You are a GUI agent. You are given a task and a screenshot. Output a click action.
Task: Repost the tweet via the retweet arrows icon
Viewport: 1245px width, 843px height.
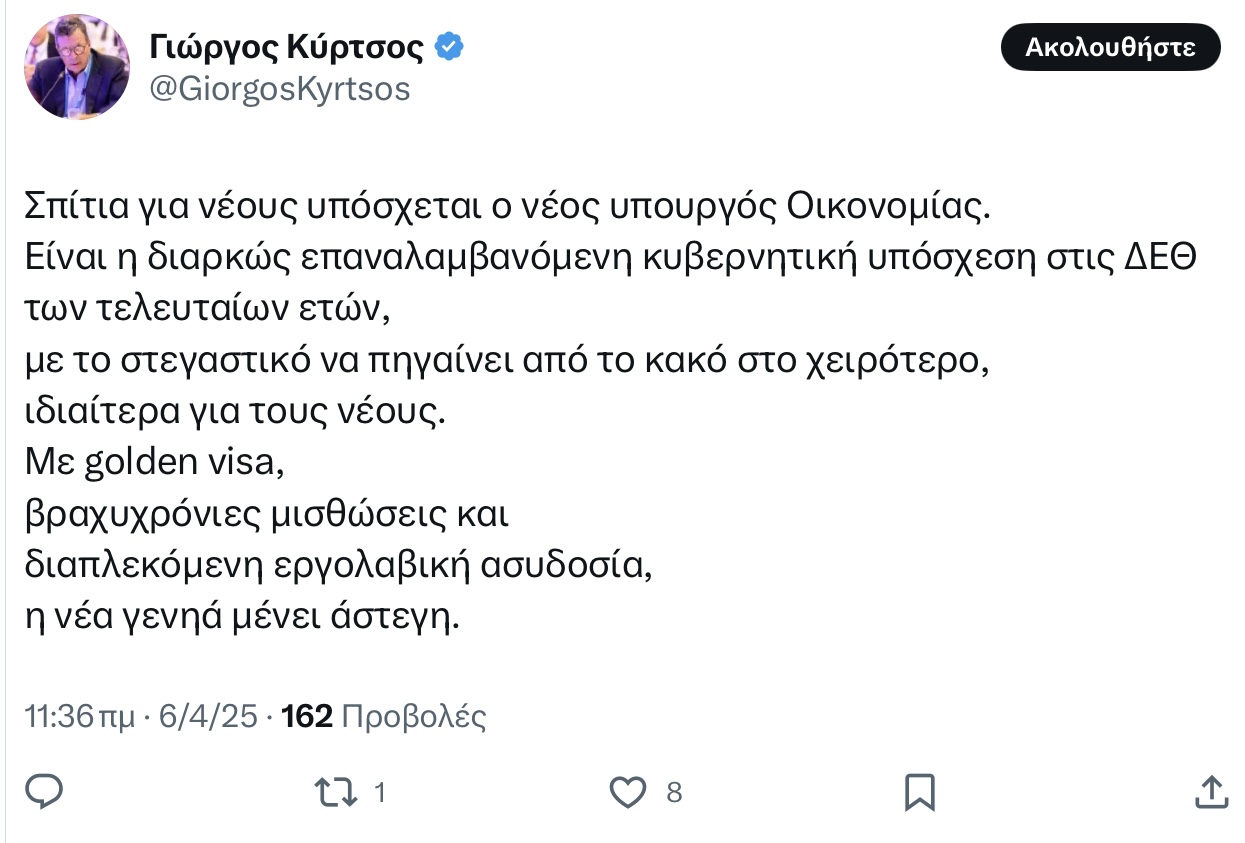[336, 793]
